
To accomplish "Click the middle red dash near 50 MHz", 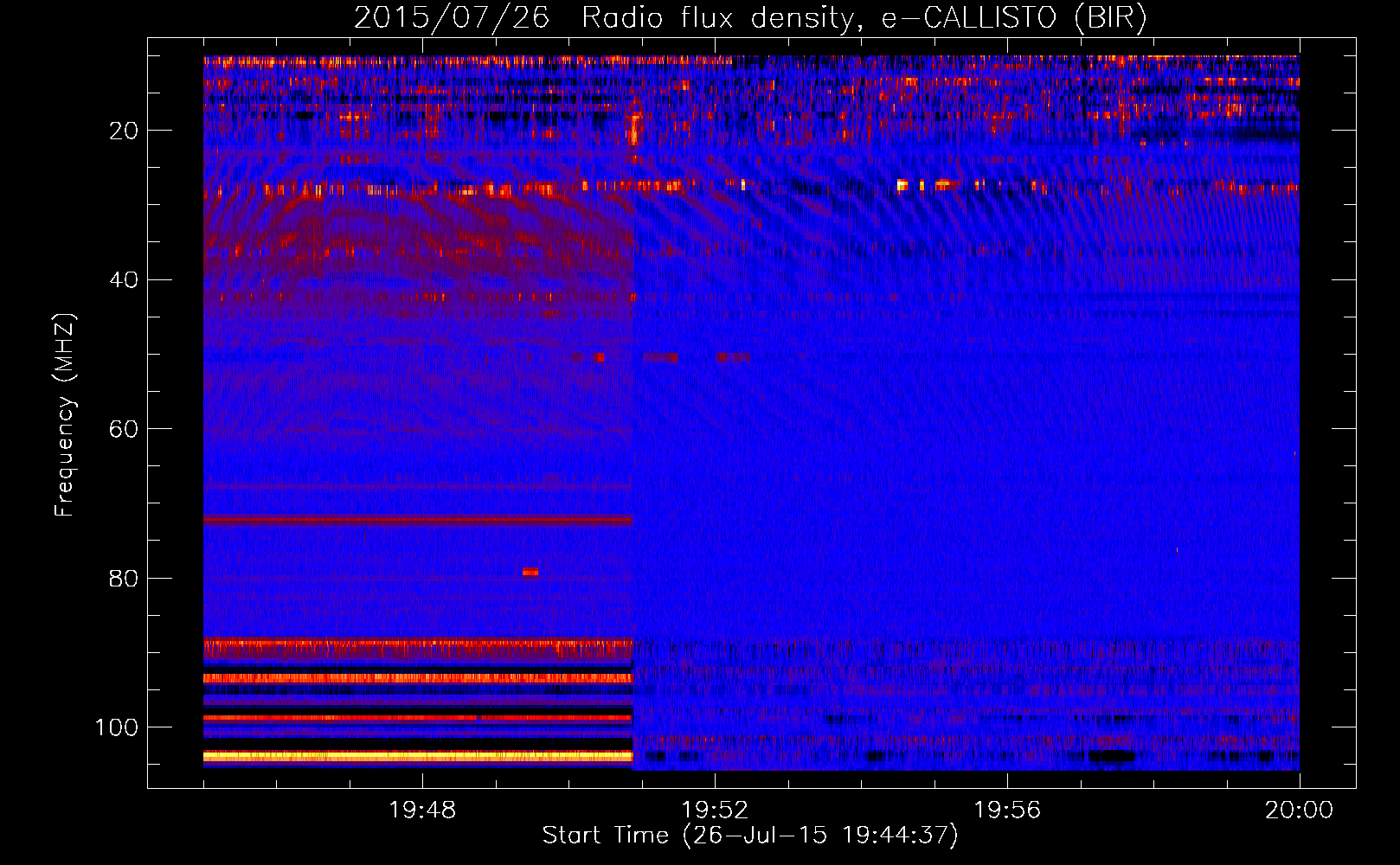I will (661, 357).
